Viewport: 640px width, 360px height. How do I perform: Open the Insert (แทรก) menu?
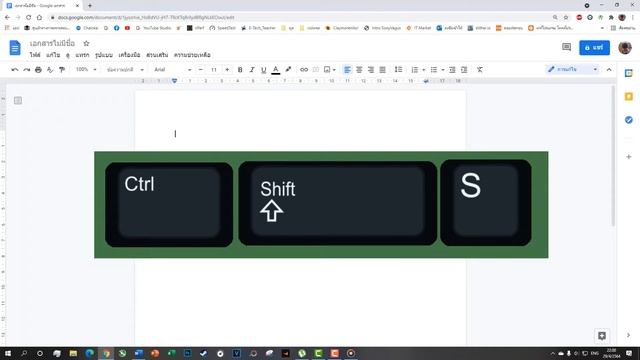(82, 55)
